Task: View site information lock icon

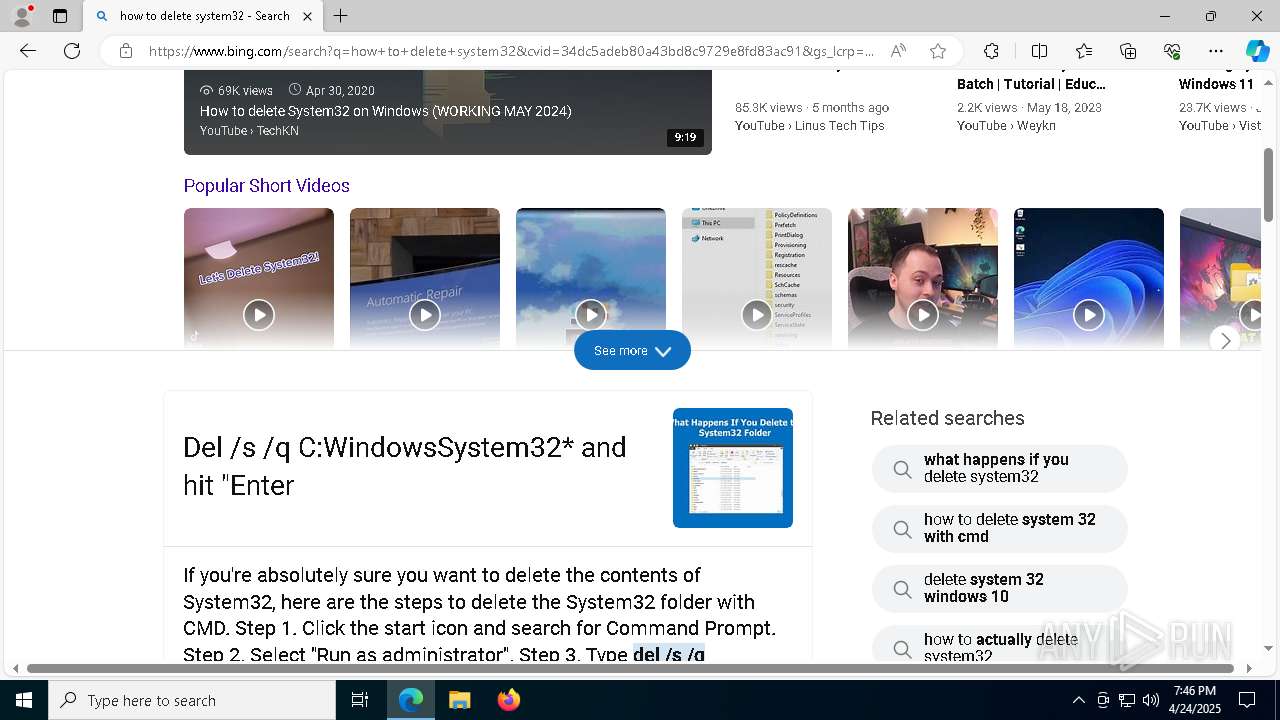Action: coord(126,51)
